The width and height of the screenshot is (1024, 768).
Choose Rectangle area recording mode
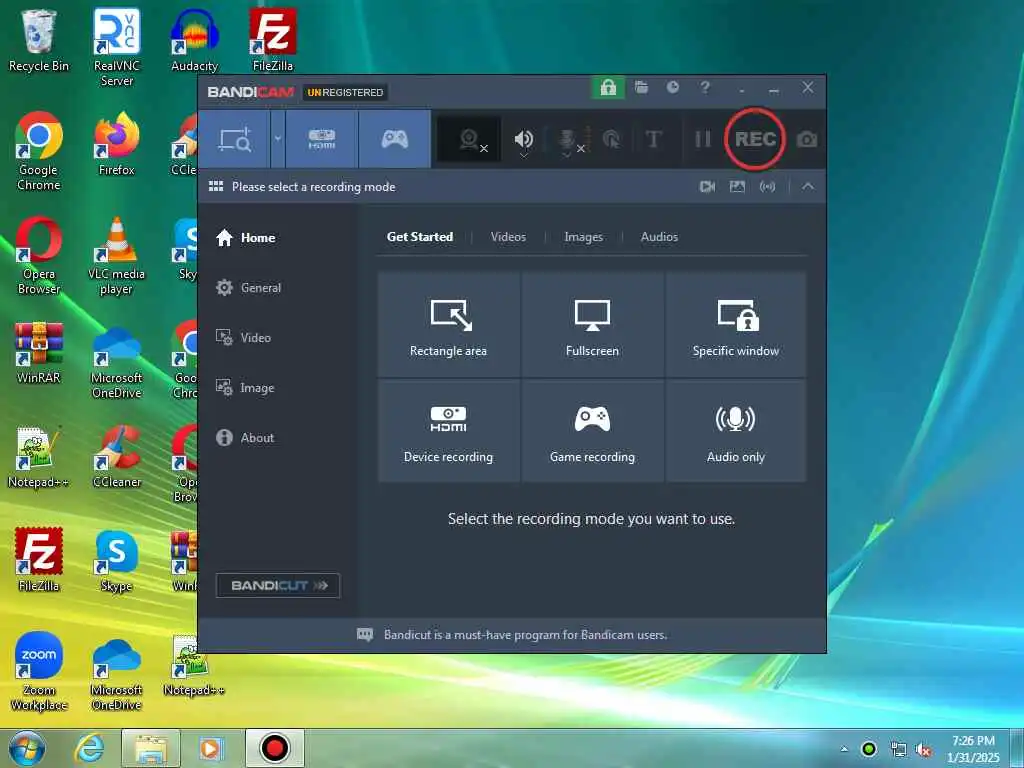(449, 325)
